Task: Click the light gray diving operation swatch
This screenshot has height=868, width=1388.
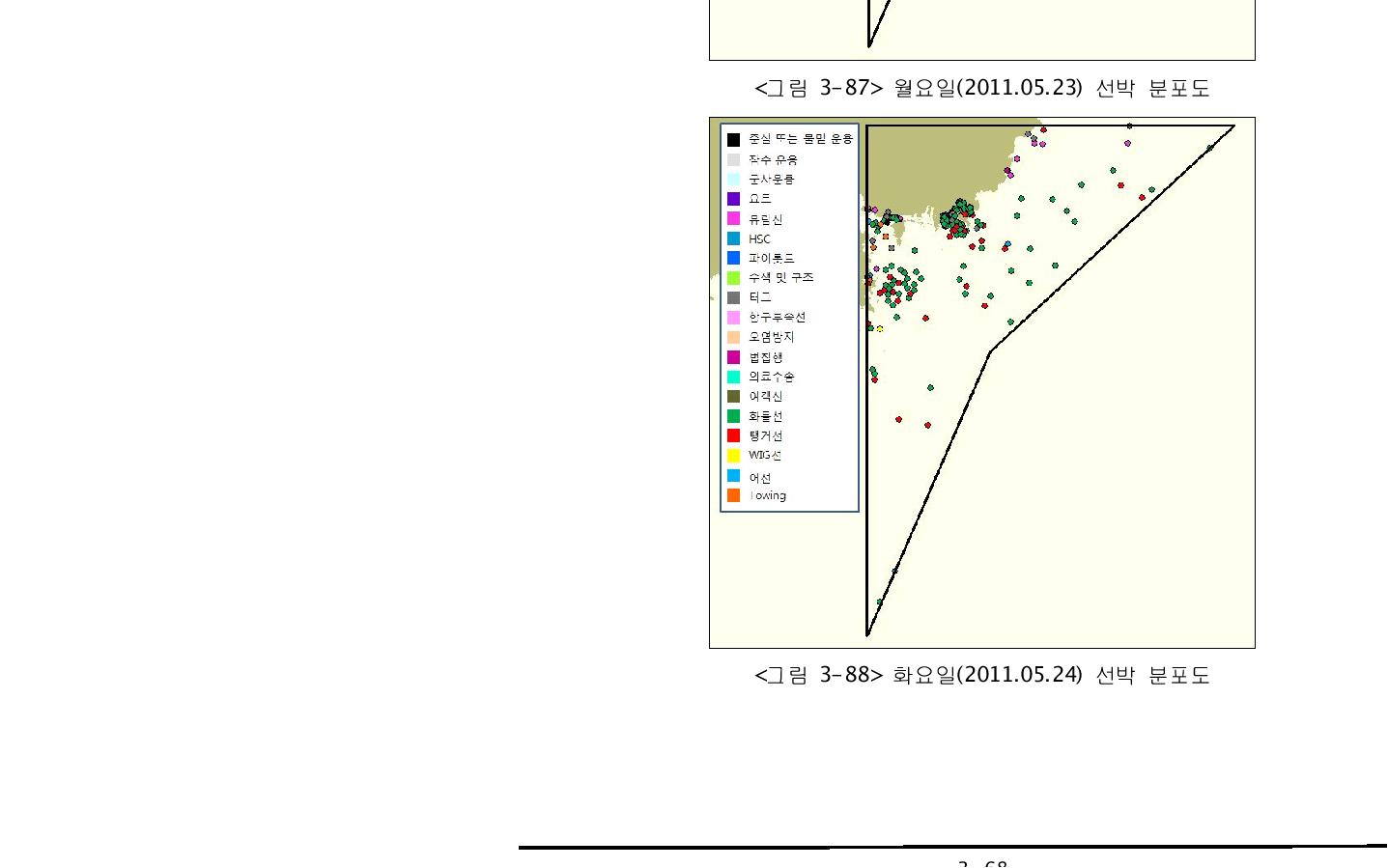Action: point(734,160)
